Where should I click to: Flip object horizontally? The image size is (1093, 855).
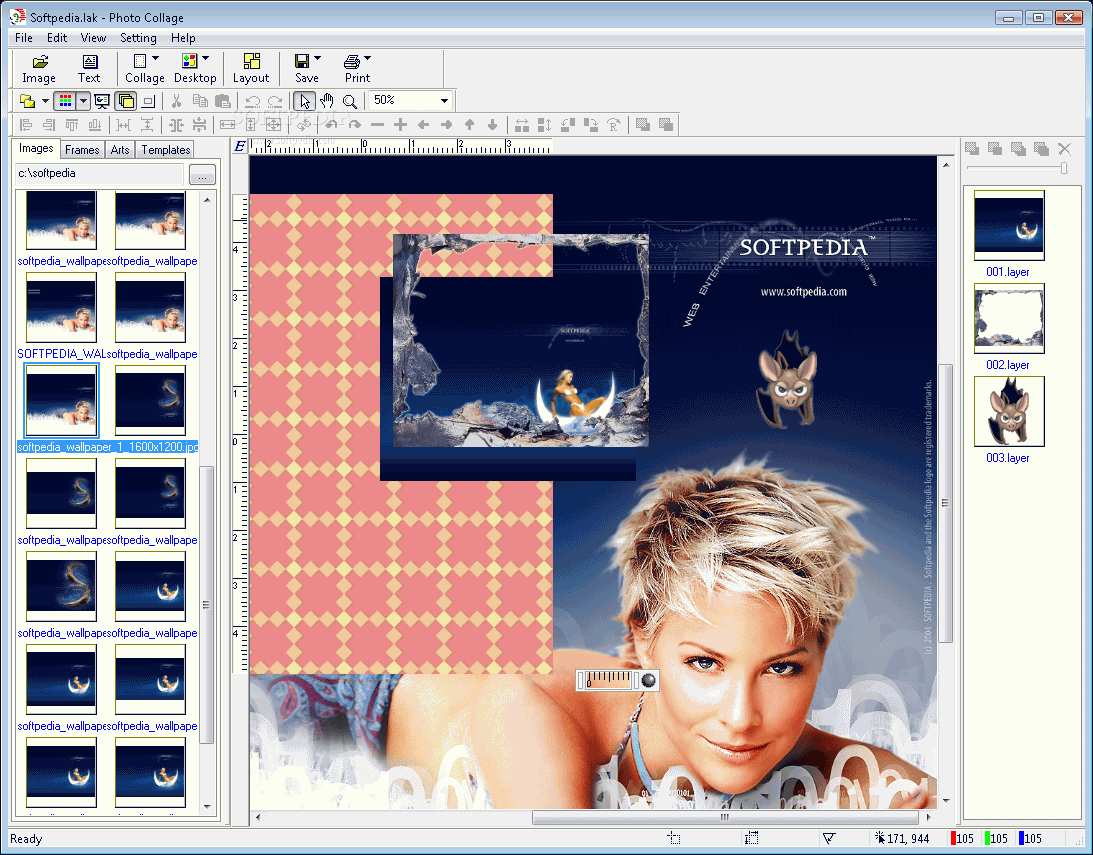(x=521, y=125)
